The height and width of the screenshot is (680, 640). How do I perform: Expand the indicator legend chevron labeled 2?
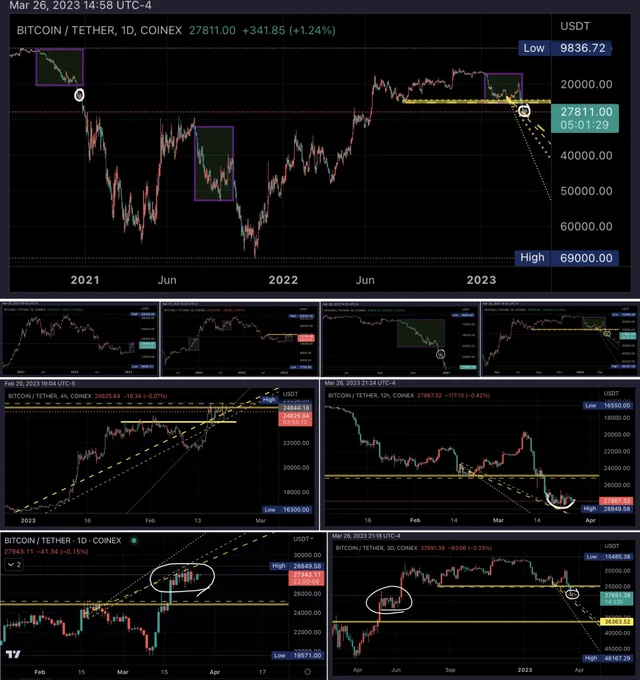pyautogui.click(x=14, y=565)
